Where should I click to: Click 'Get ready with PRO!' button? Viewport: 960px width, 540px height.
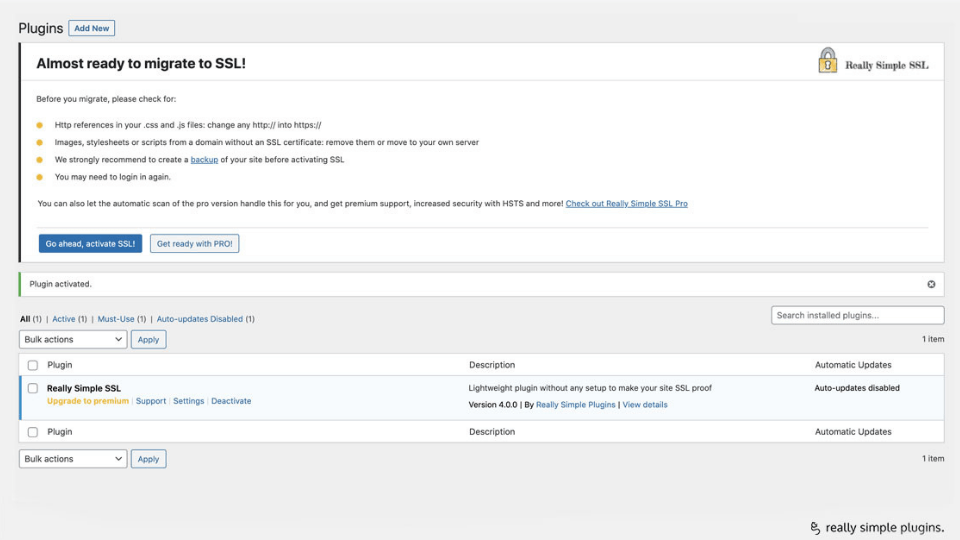(x=195, y=244)
